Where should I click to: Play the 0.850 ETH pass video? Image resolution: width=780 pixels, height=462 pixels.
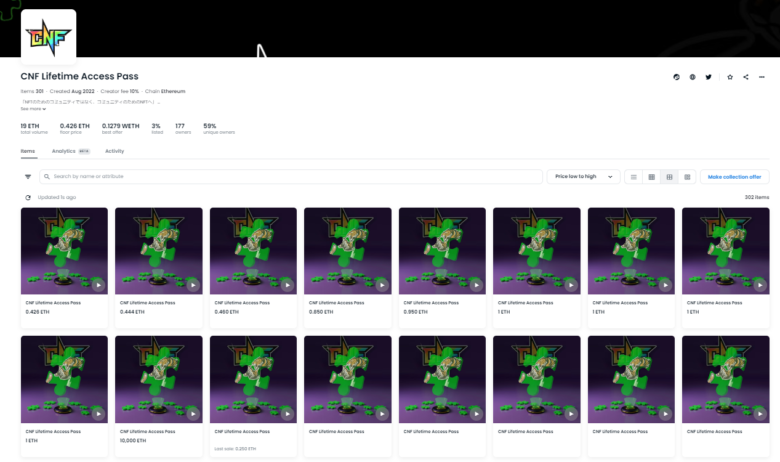point(382,285)
